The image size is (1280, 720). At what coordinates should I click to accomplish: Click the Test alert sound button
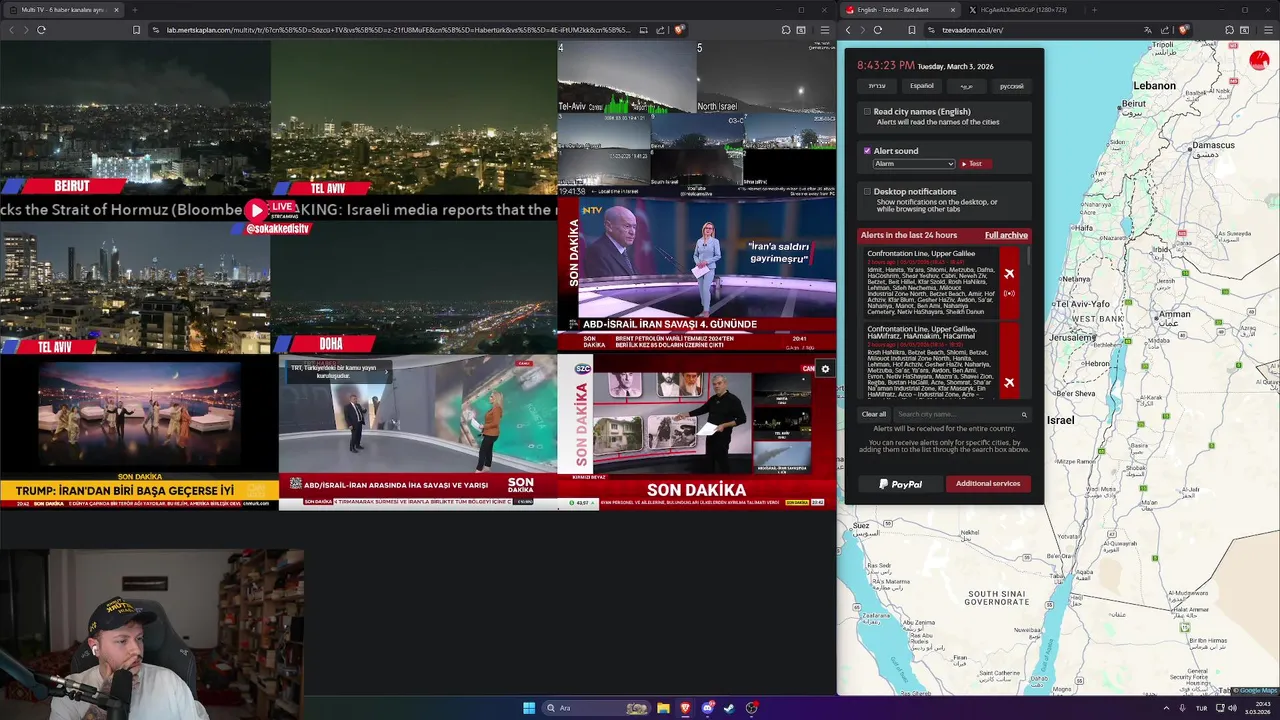click(975, 164)
